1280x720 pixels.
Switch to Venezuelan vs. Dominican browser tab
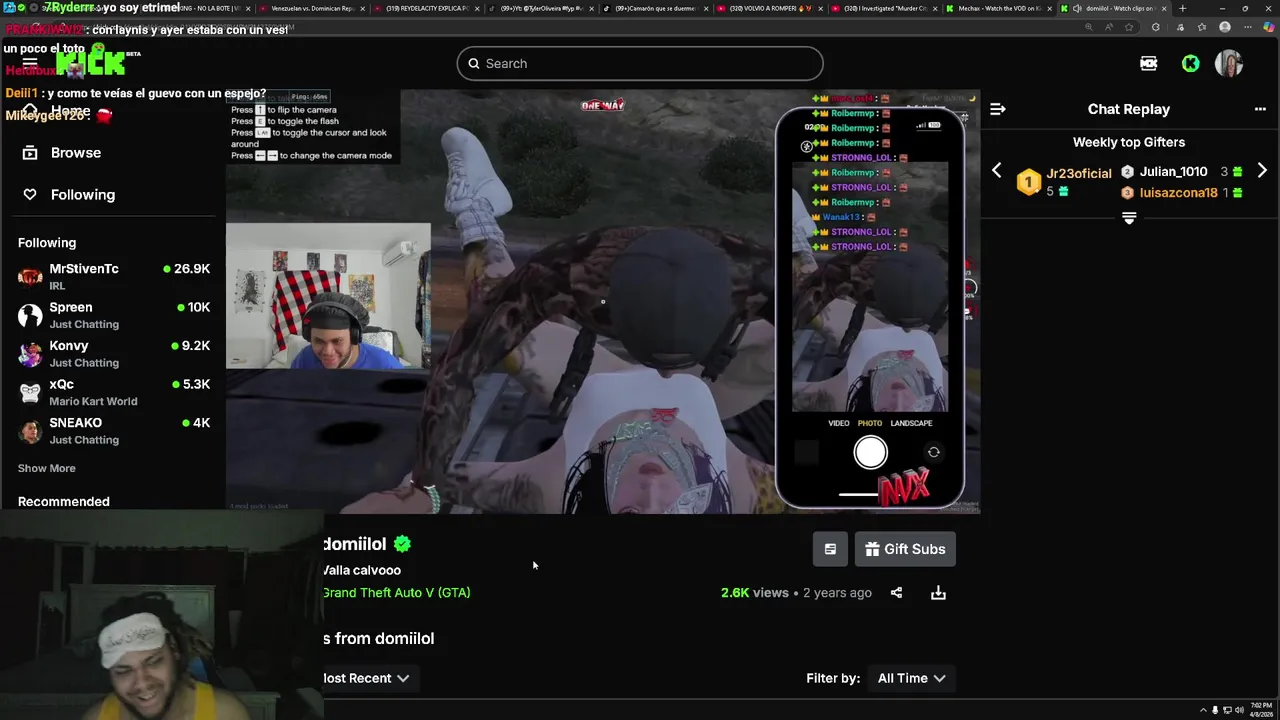tap(313, 8)
